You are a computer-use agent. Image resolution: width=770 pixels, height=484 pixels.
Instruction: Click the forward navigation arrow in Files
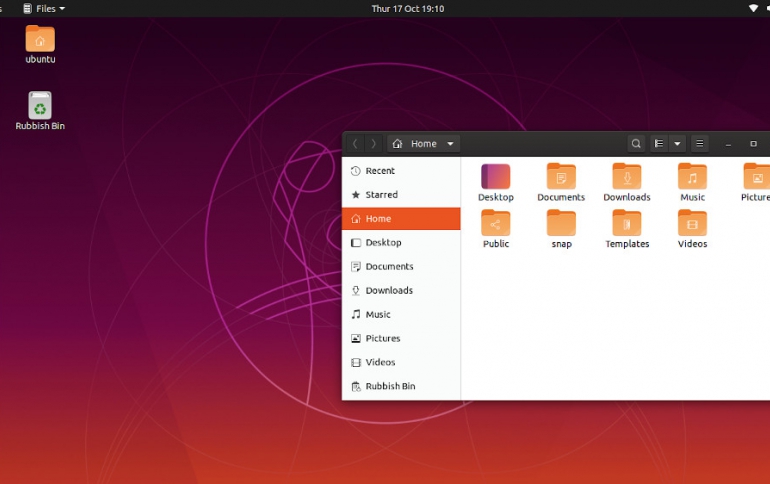coord(373,144)
